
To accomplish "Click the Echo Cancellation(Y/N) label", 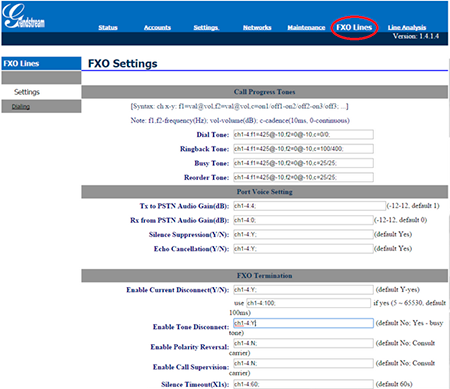I will [x=191, y=249].
